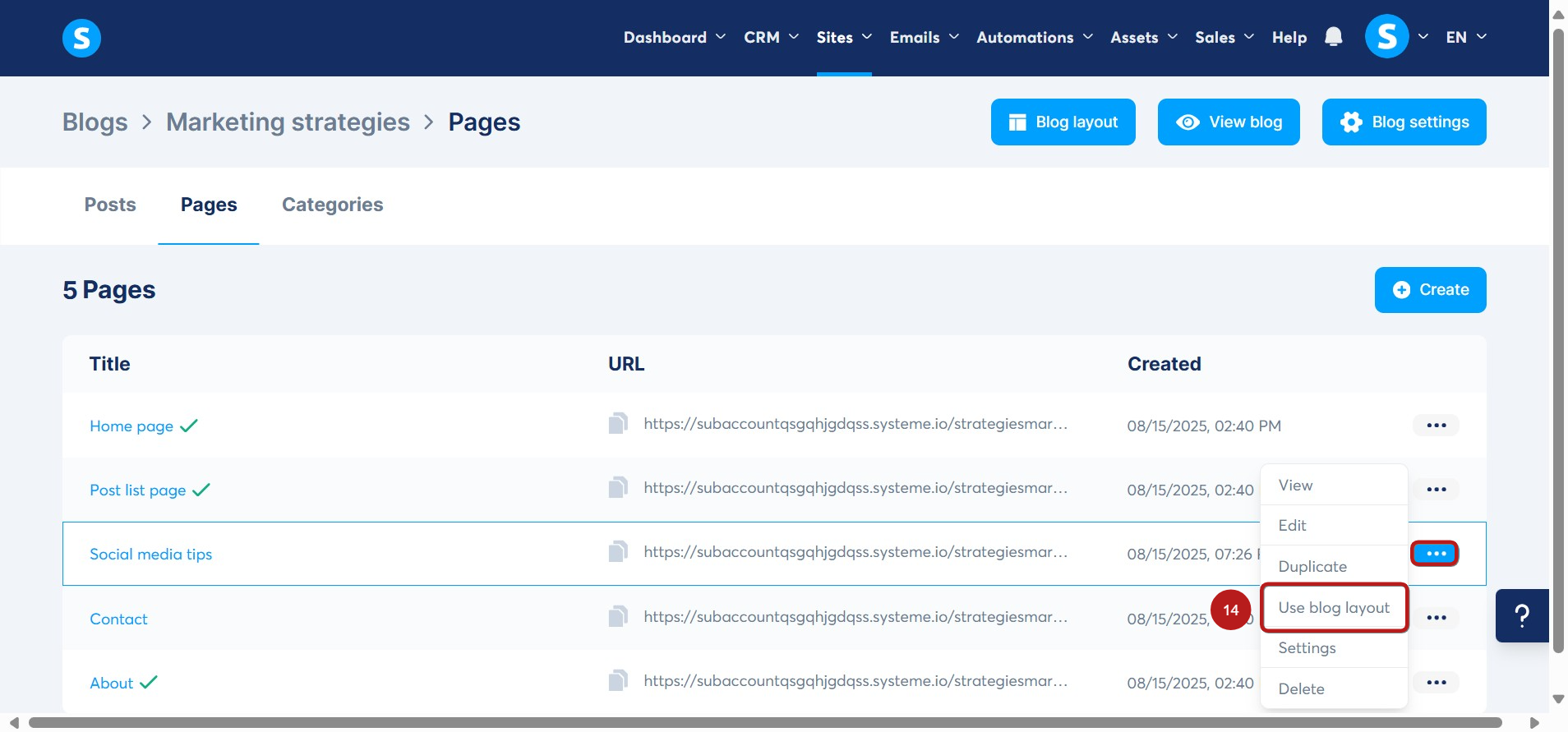The width and height of the screenshot is (1568, 732).
Task: Click the View blog button
Action: point(1229,122)
